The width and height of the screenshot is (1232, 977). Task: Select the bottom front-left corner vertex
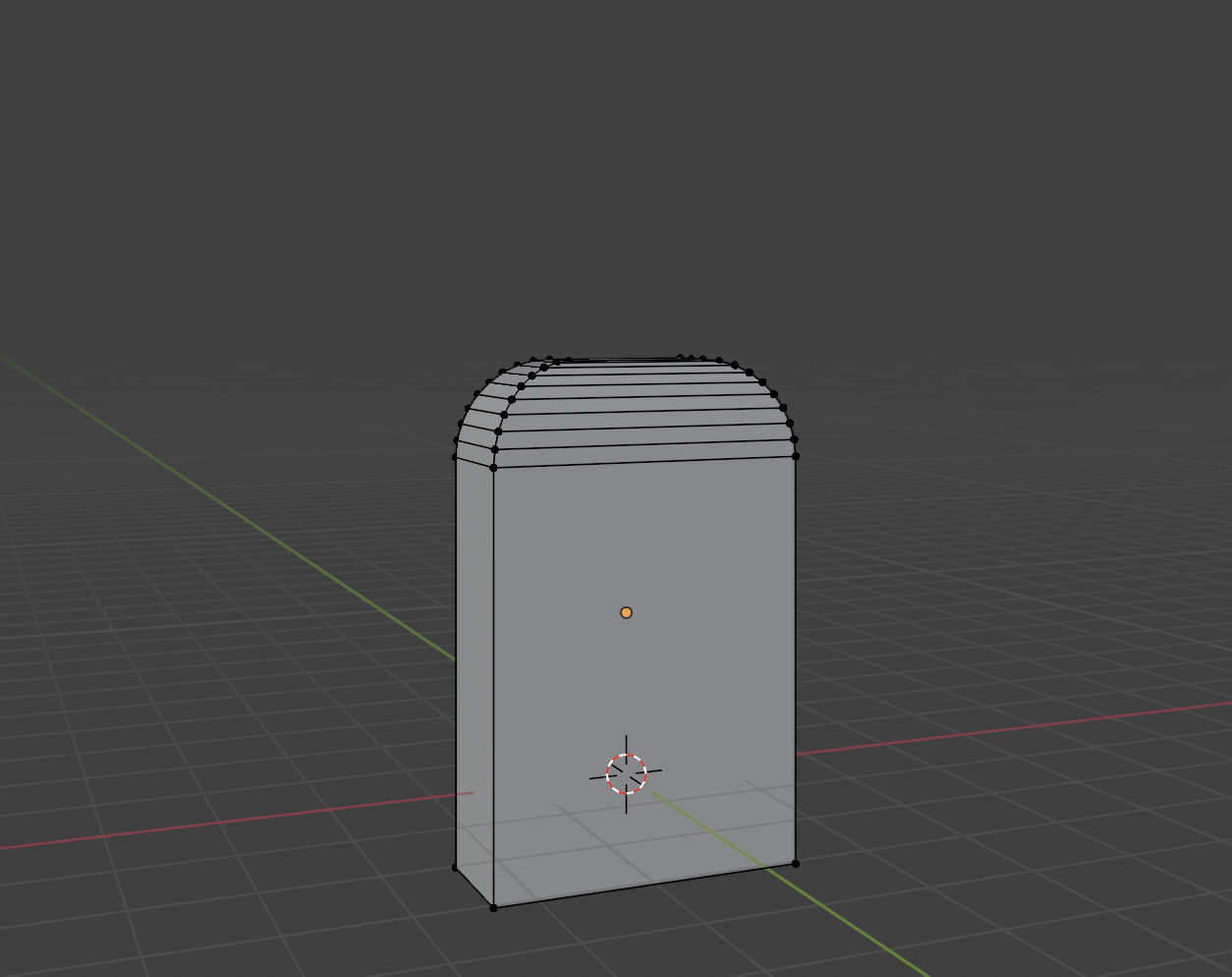tap(493, 906)
